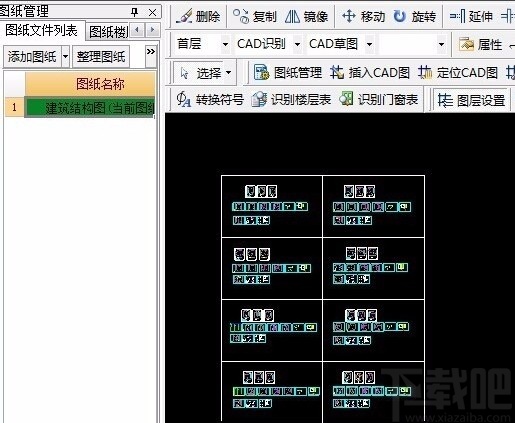Pin the 图纸管理 panel
This screenshot has width=515, height=423.
pyautogui.click(x=134, y=12)
